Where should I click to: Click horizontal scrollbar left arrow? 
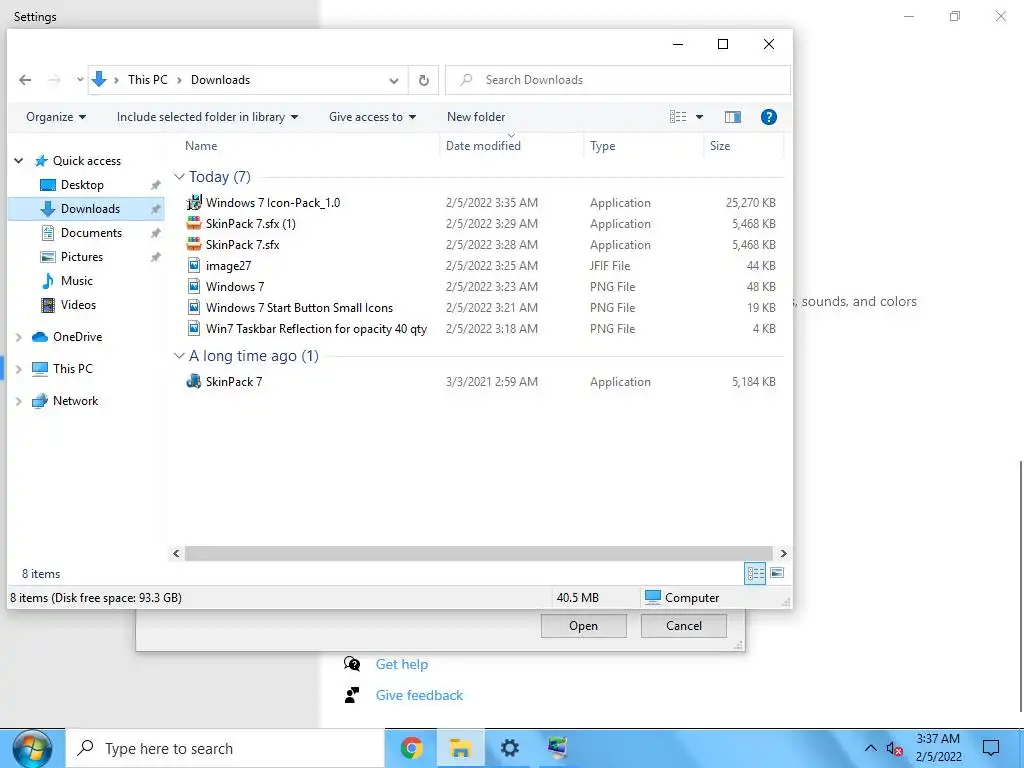click(176, 553)
